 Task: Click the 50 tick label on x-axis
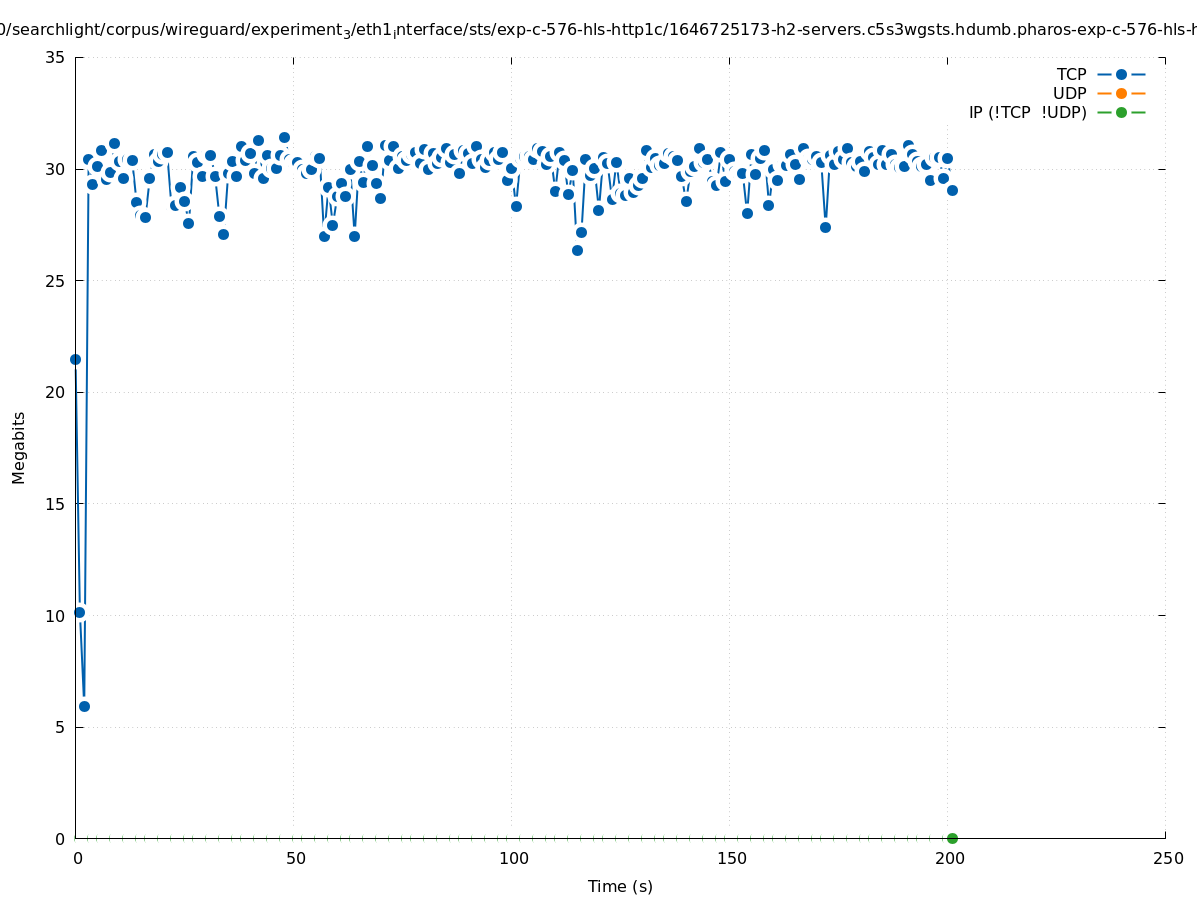[295, 858]
